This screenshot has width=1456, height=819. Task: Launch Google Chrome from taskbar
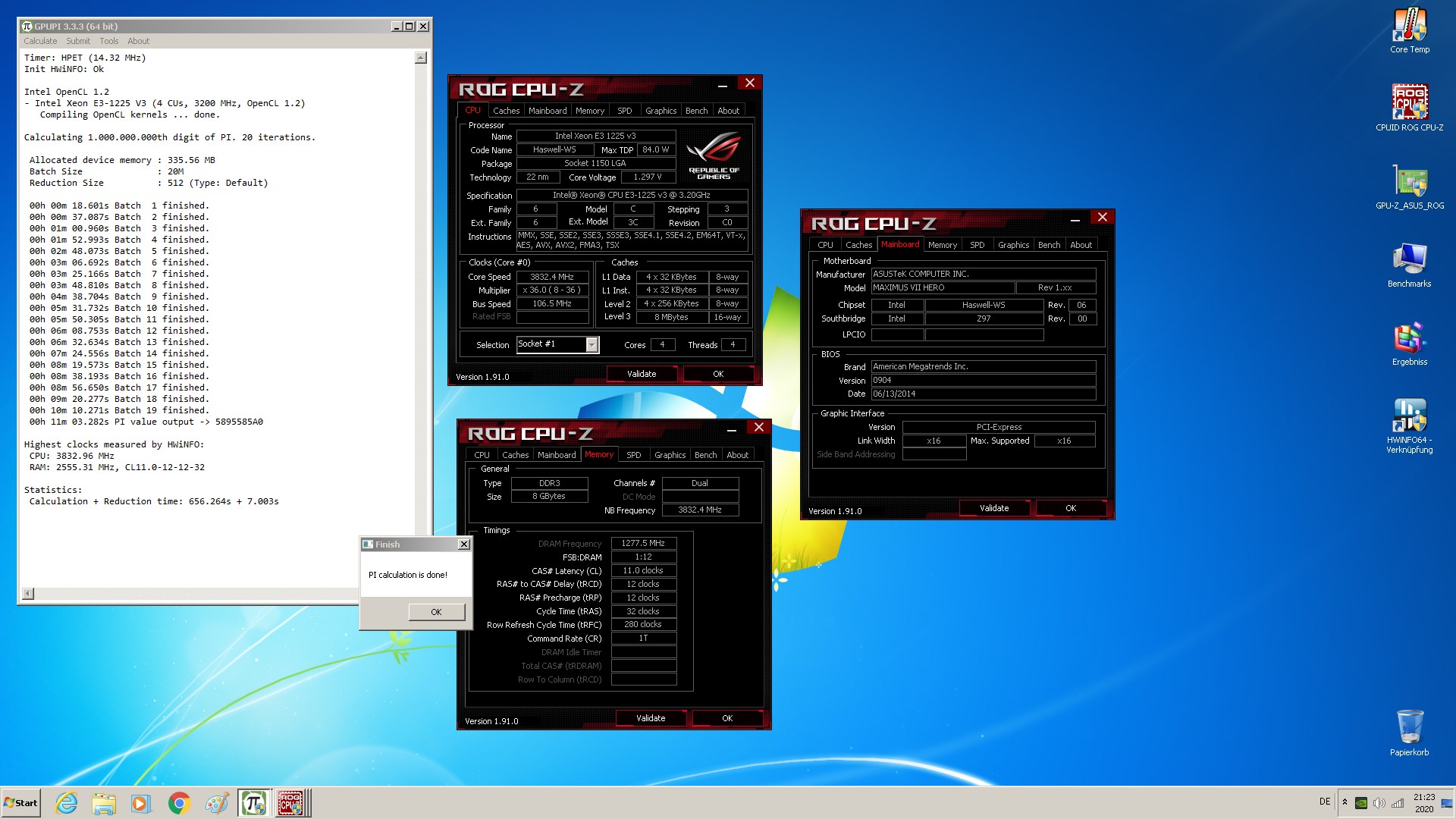point(179,803)
